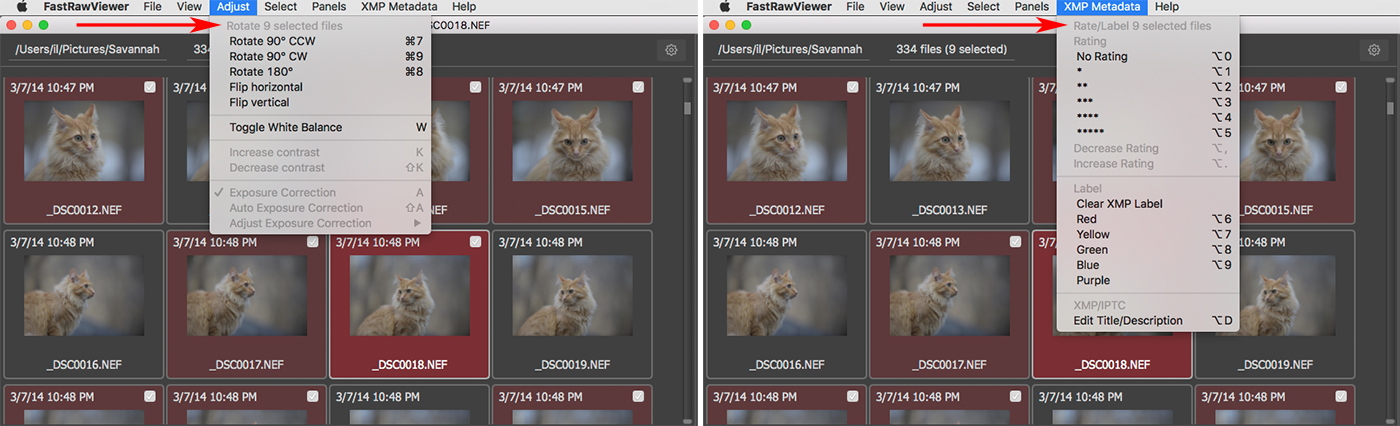Open Select menu in the right window

click(983, 7)
